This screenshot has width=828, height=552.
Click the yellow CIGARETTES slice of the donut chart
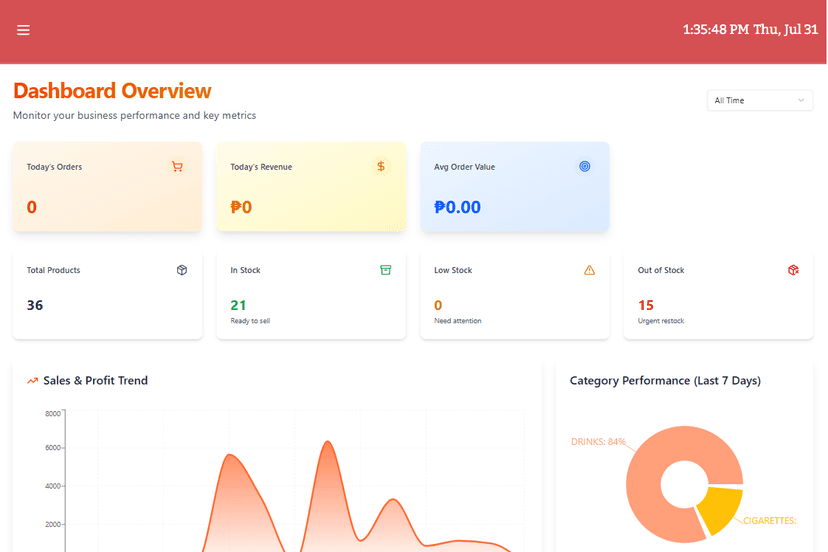tap(718, 508)
